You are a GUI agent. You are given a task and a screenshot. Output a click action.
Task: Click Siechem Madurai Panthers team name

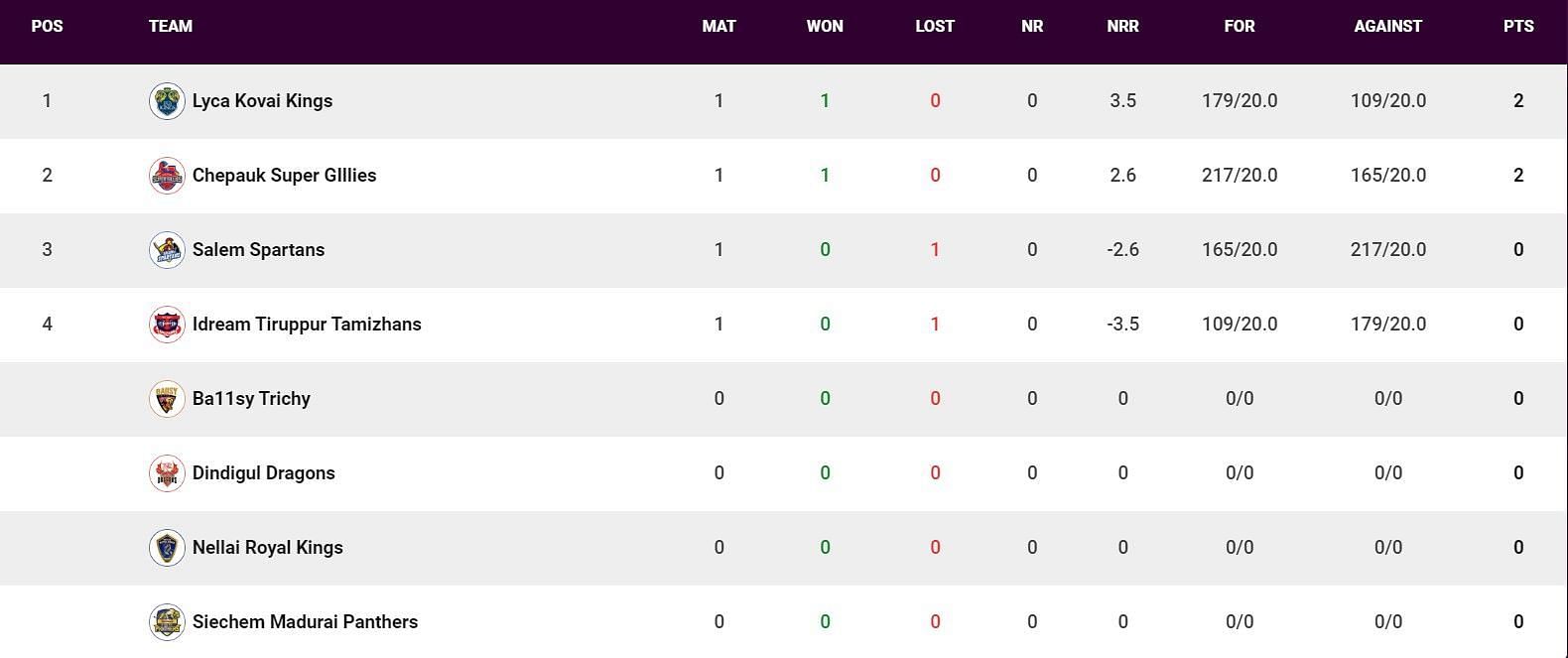pyautogui.click(x=305, y=621)
